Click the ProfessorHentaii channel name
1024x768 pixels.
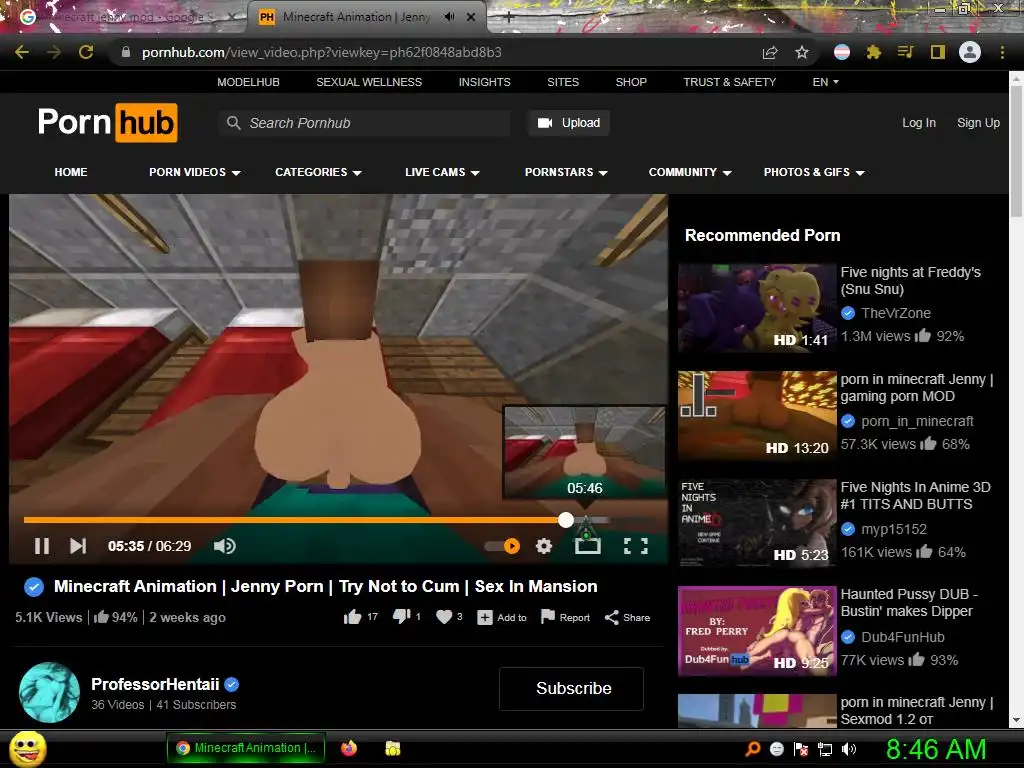[x=155, y=684]
